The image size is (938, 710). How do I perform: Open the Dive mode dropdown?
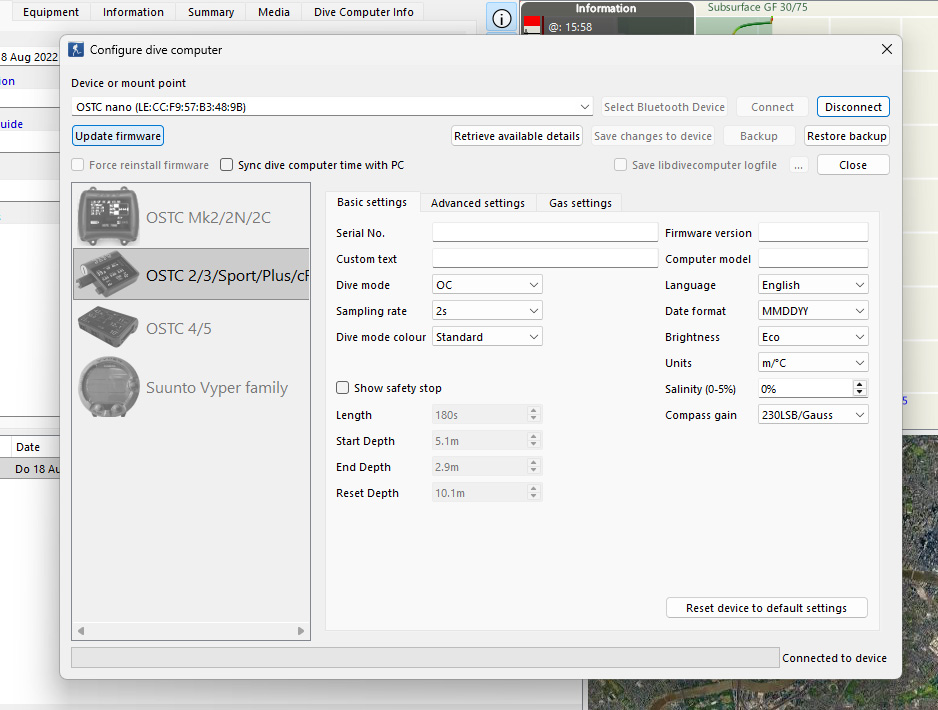click(x=487, y=285)
